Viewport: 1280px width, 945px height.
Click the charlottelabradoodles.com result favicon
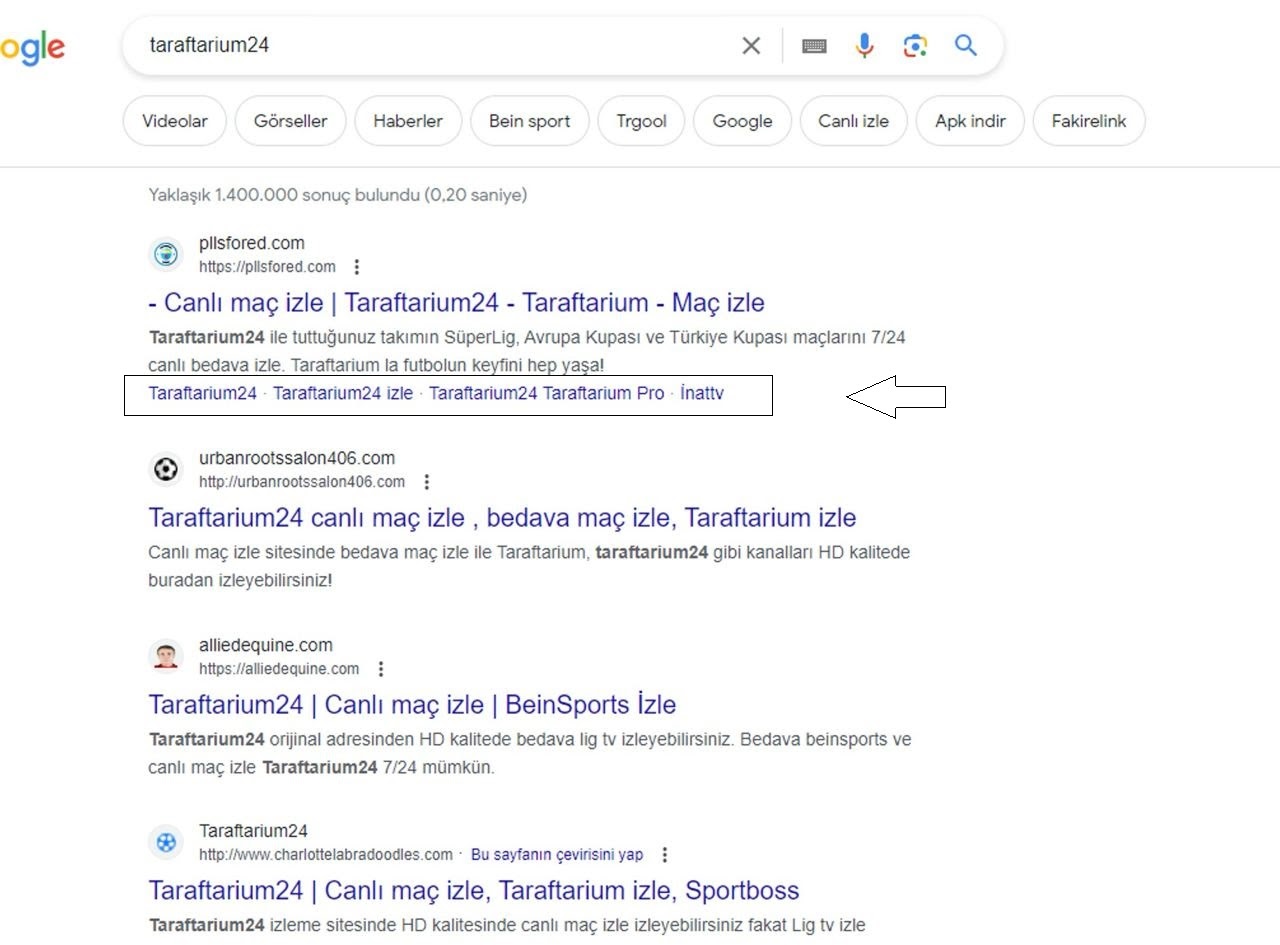click(166, 842)
